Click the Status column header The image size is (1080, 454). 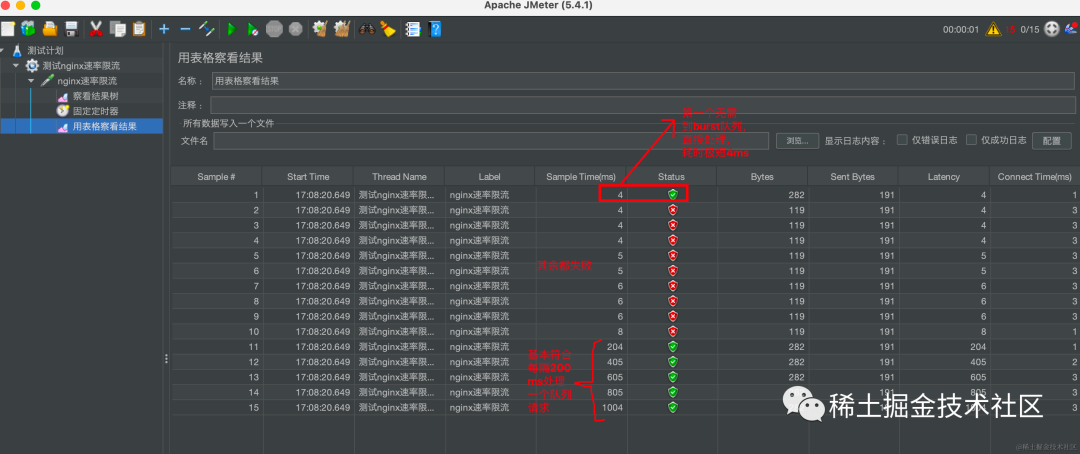(672, 176)
